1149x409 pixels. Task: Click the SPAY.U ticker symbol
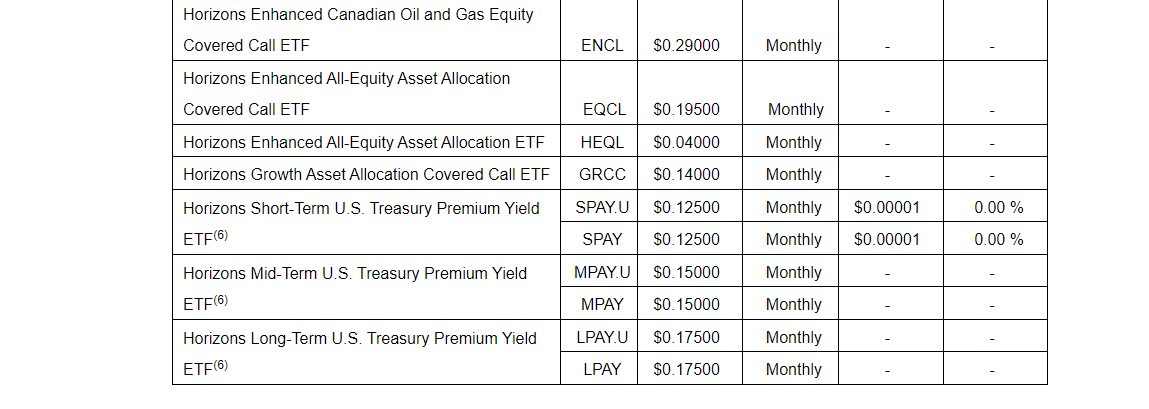point(602,208)
